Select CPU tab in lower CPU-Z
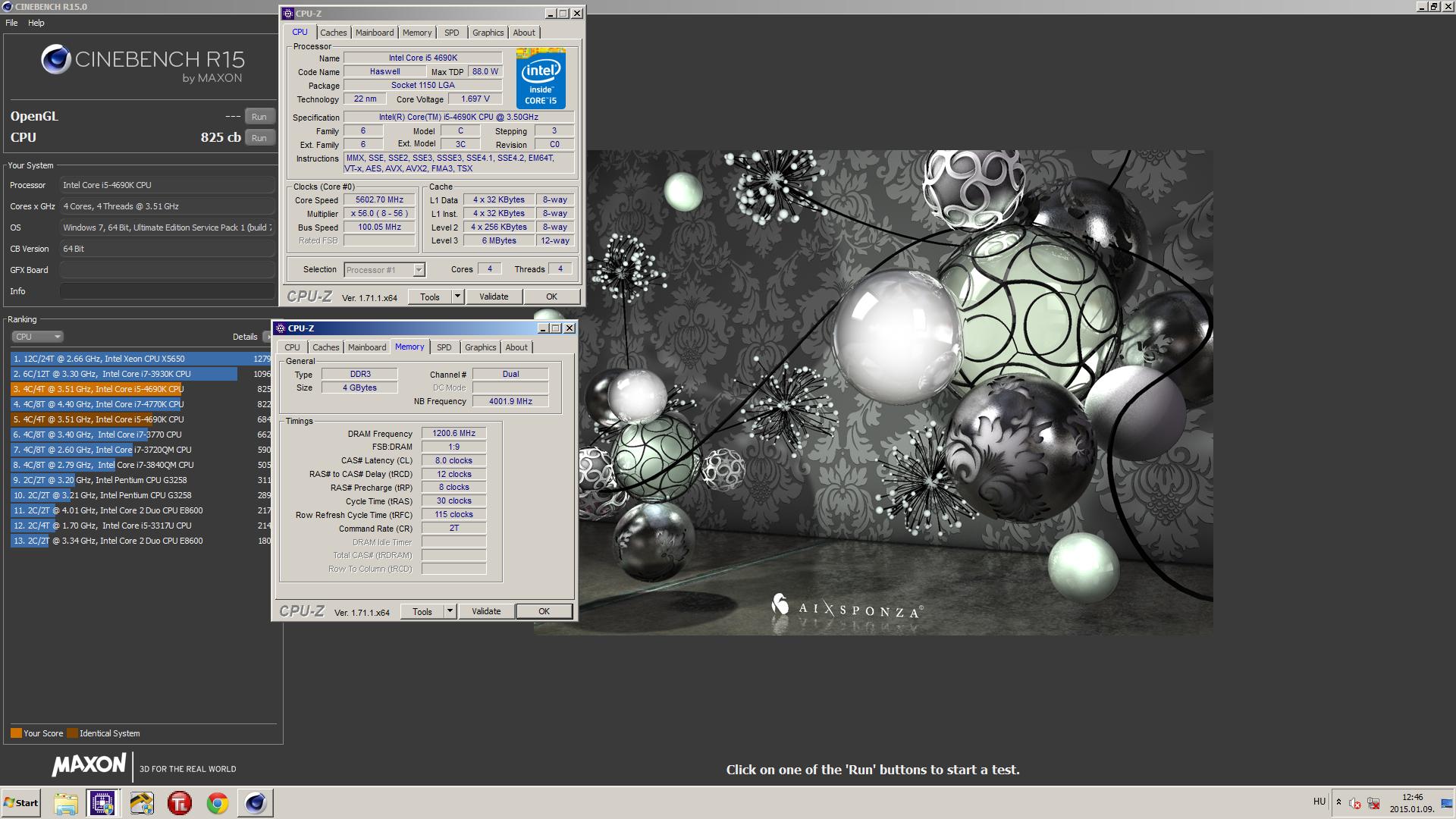The height and width of the screenshot is (819, 1456). click(292, 347)
